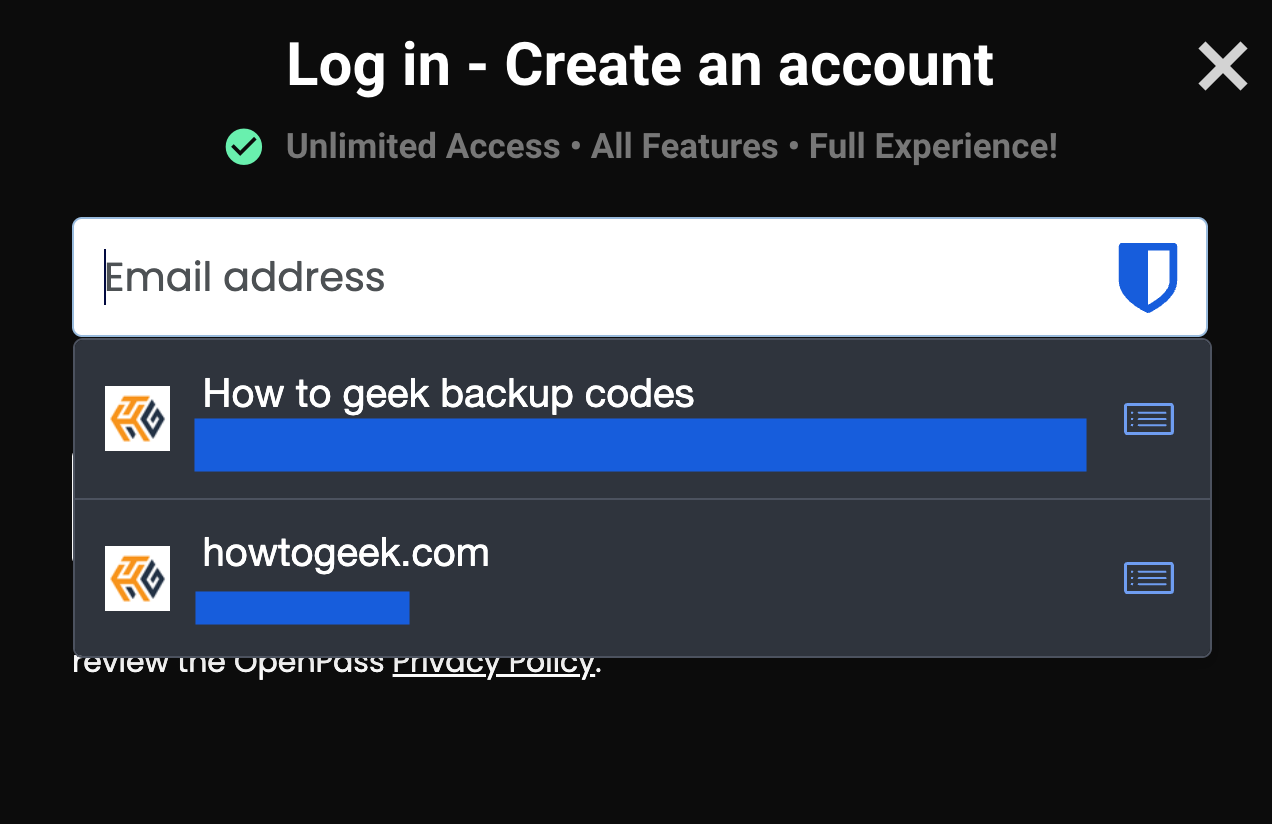This screenshot has width=1272, height=824.
Task: Open details icon for howtogeek.com entry
Action: point(1149,578)
